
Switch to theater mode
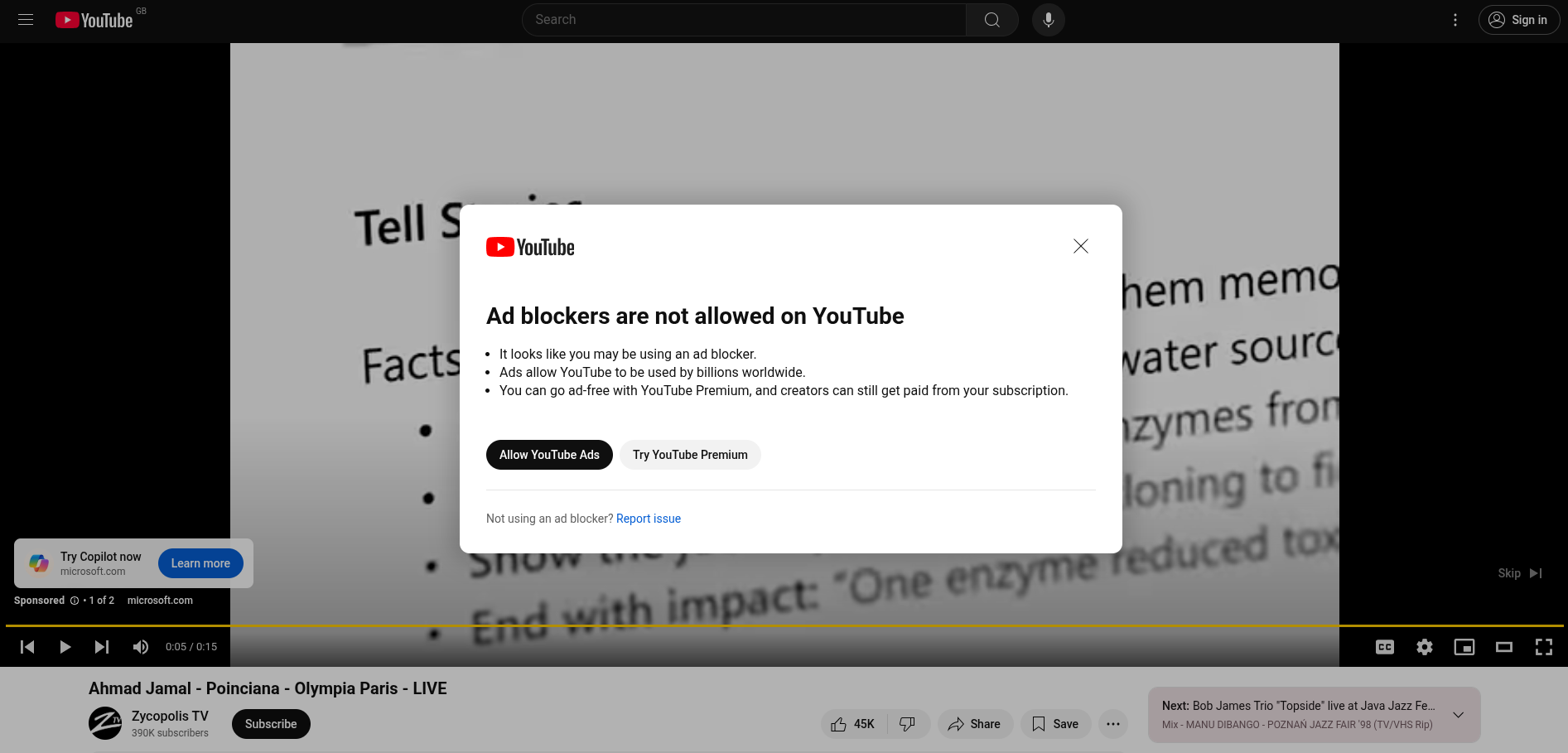click(1504, 647)
